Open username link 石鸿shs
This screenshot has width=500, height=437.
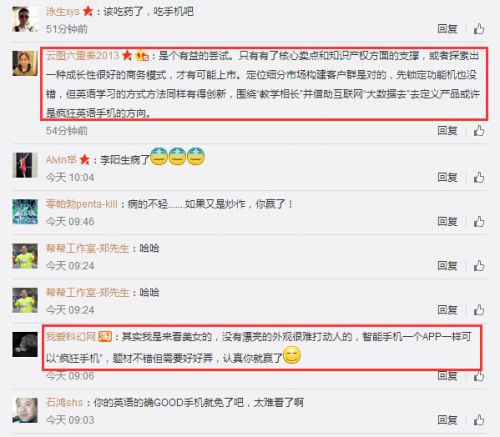click(64, 402)
